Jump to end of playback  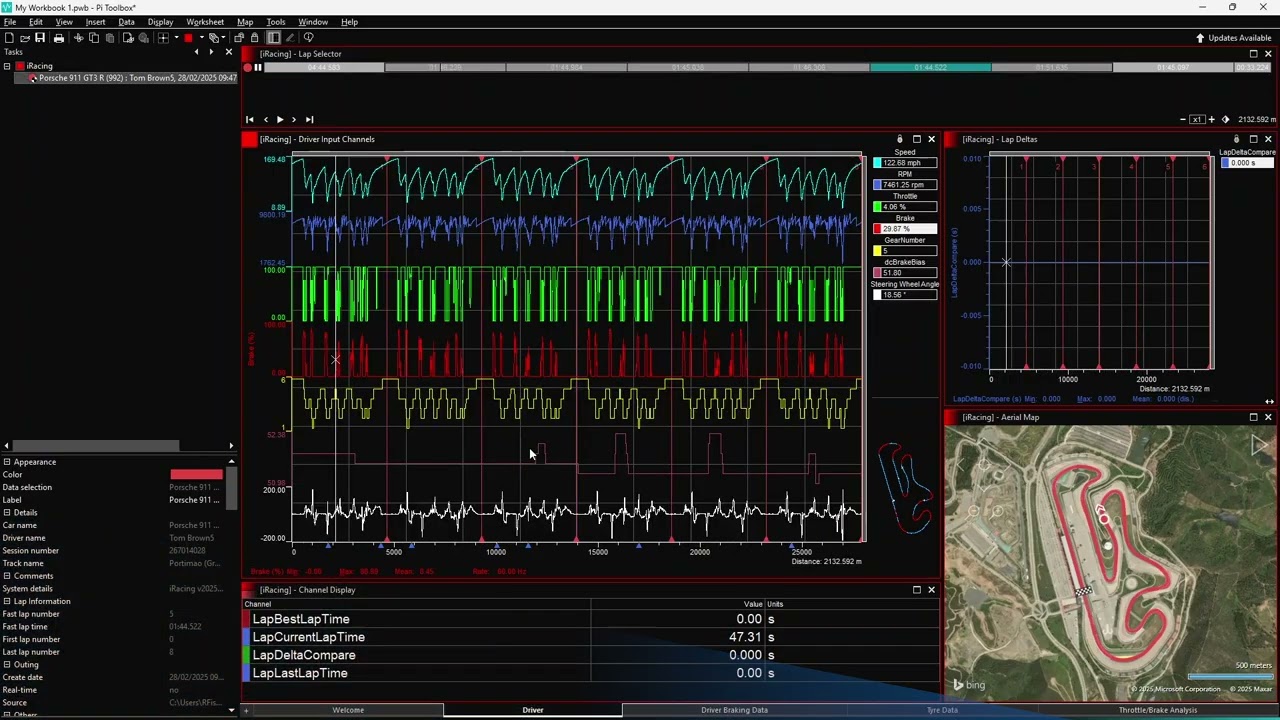point(309,120)
